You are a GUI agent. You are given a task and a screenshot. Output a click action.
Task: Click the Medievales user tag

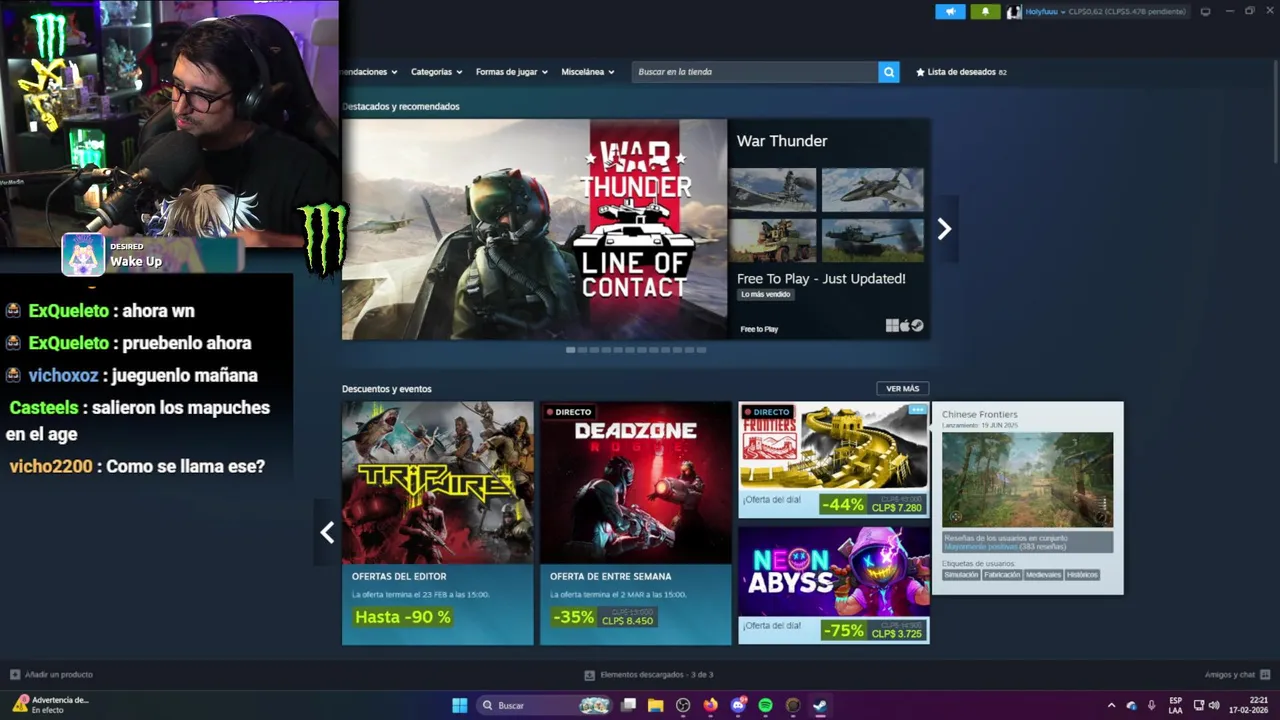[x=1043, y=575]
